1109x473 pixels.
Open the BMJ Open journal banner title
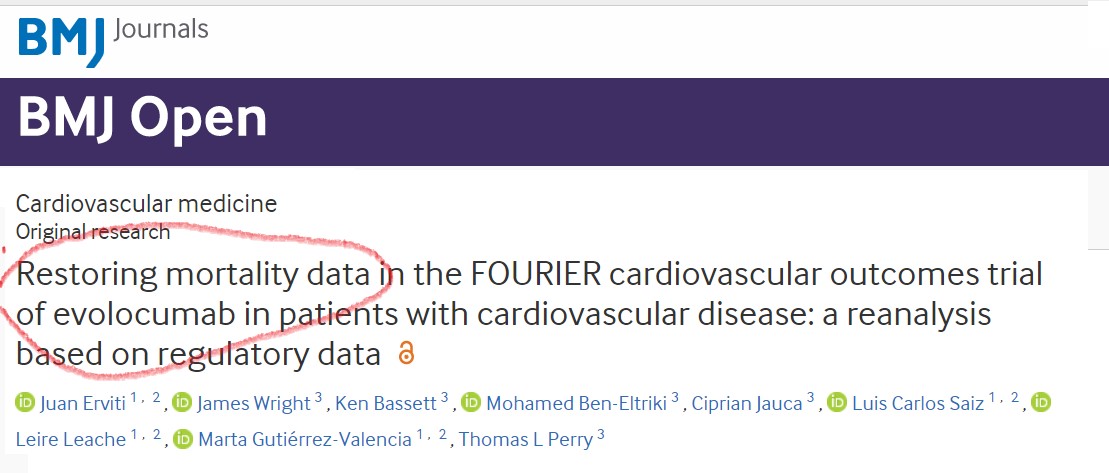tap(142, 119)
